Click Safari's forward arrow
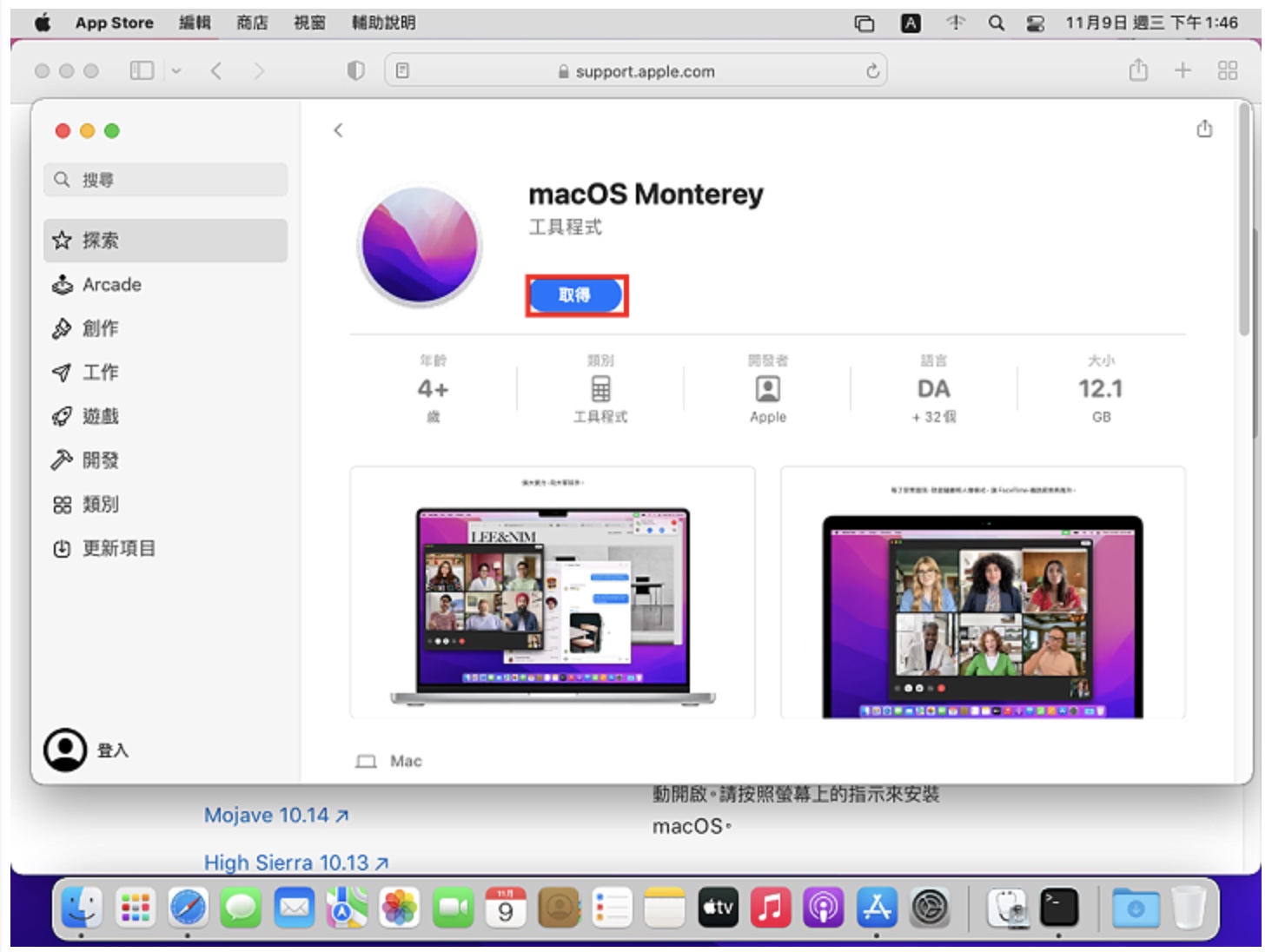1272x952 pixels. 259,71
